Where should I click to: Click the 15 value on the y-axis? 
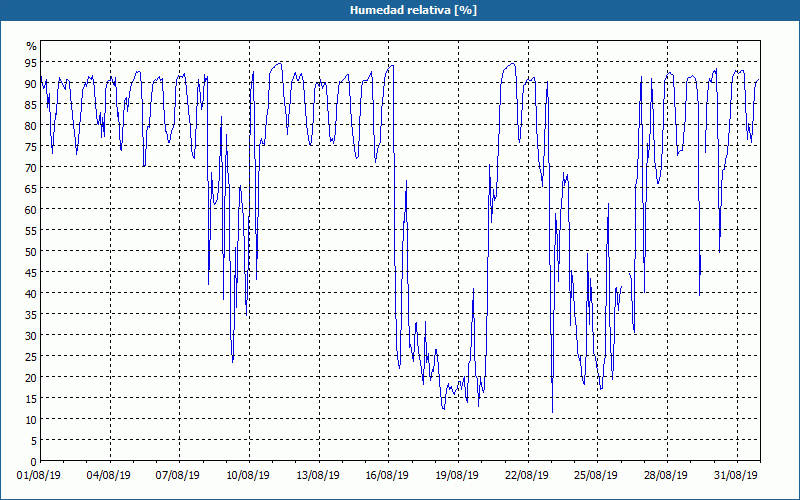[x=31, y=398]
